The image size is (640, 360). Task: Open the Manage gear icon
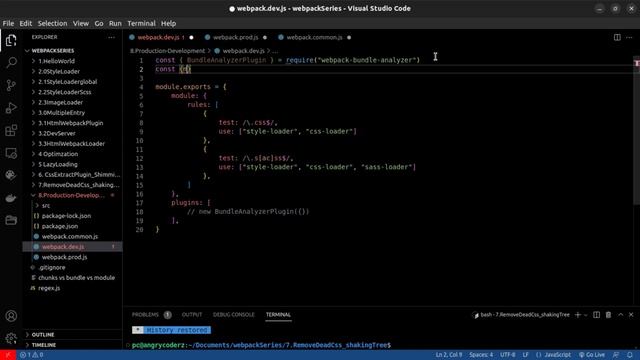click(11, 338)
